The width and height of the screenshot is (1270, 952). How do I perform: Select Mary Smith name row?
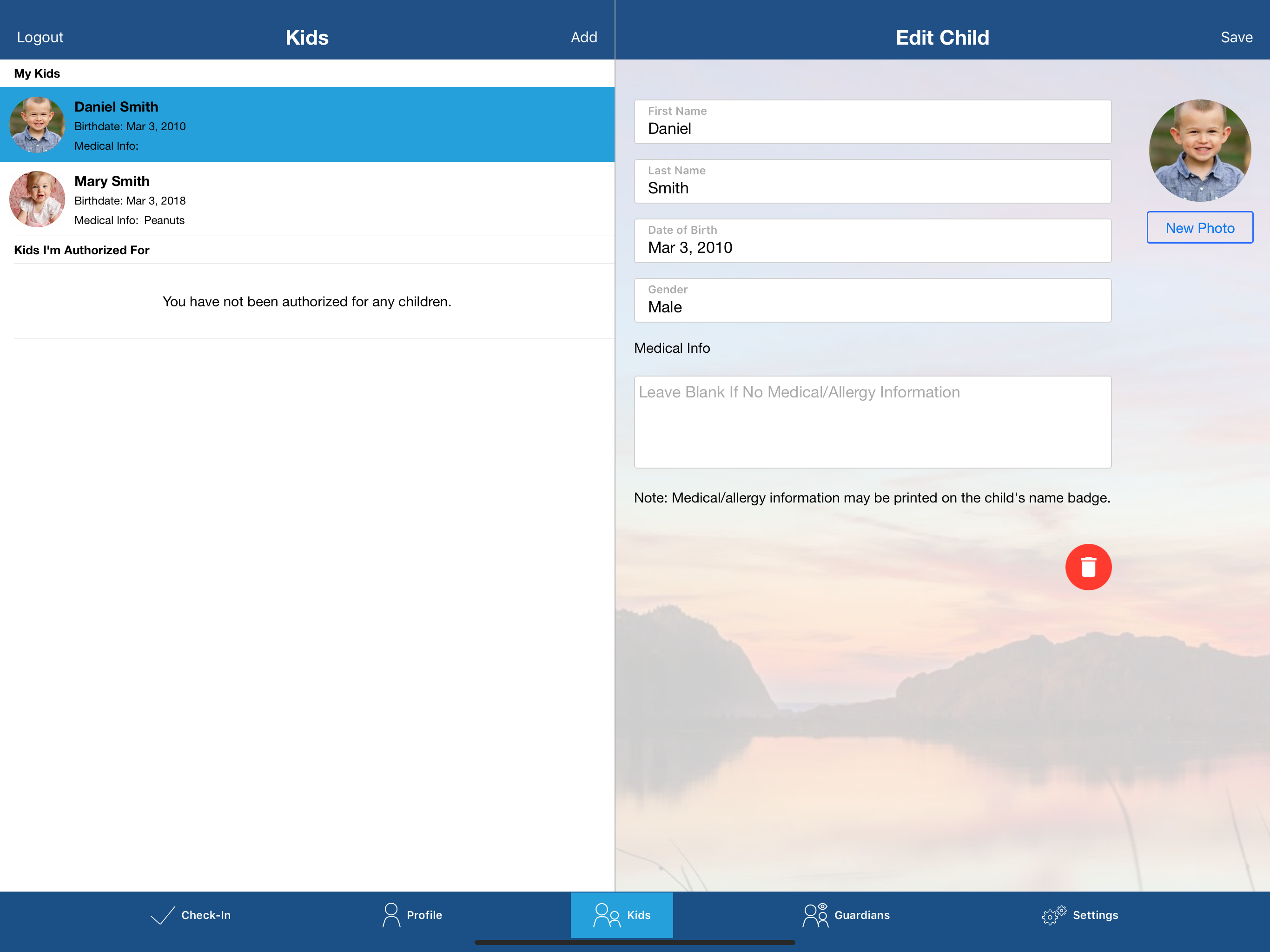coord(307,198)
